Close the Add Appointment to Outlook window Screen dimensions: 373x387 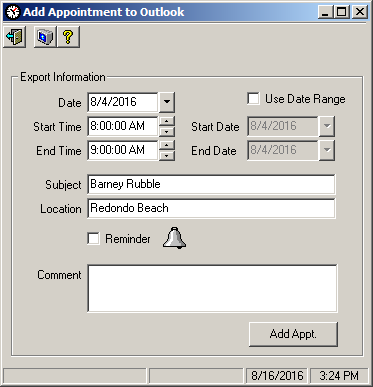[360, 12]
